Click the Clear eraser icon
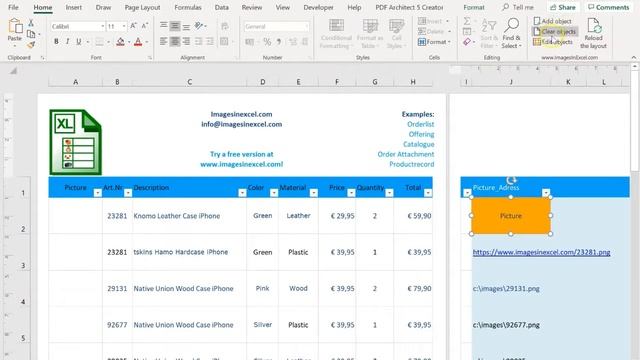This screenshot has height=360, width=640. [467, 42]
